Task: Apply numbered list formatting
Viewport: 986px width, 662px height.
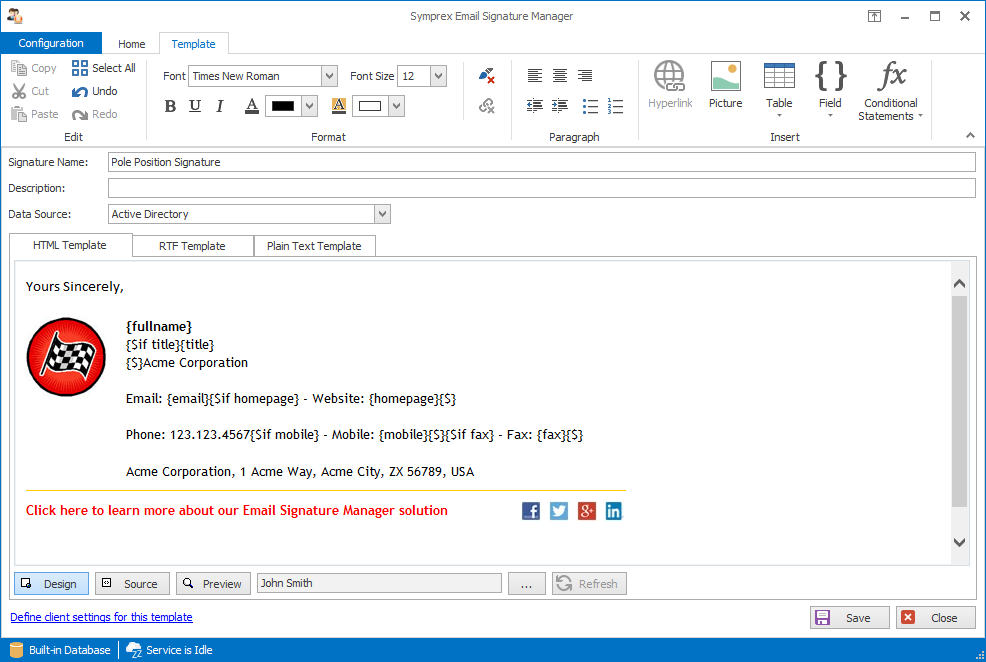Action: [616, 106]
